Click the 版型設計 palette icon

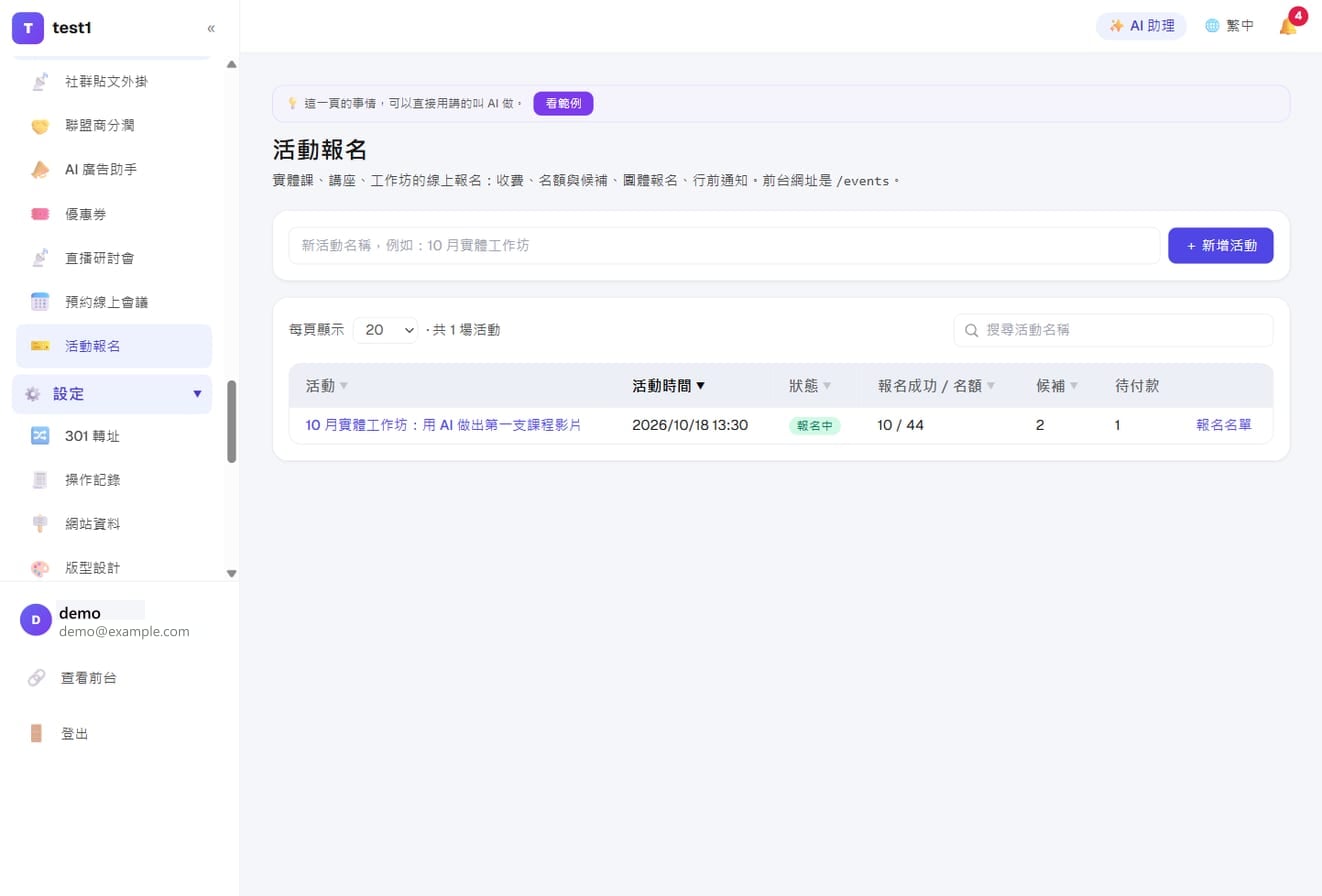point(40,567)
